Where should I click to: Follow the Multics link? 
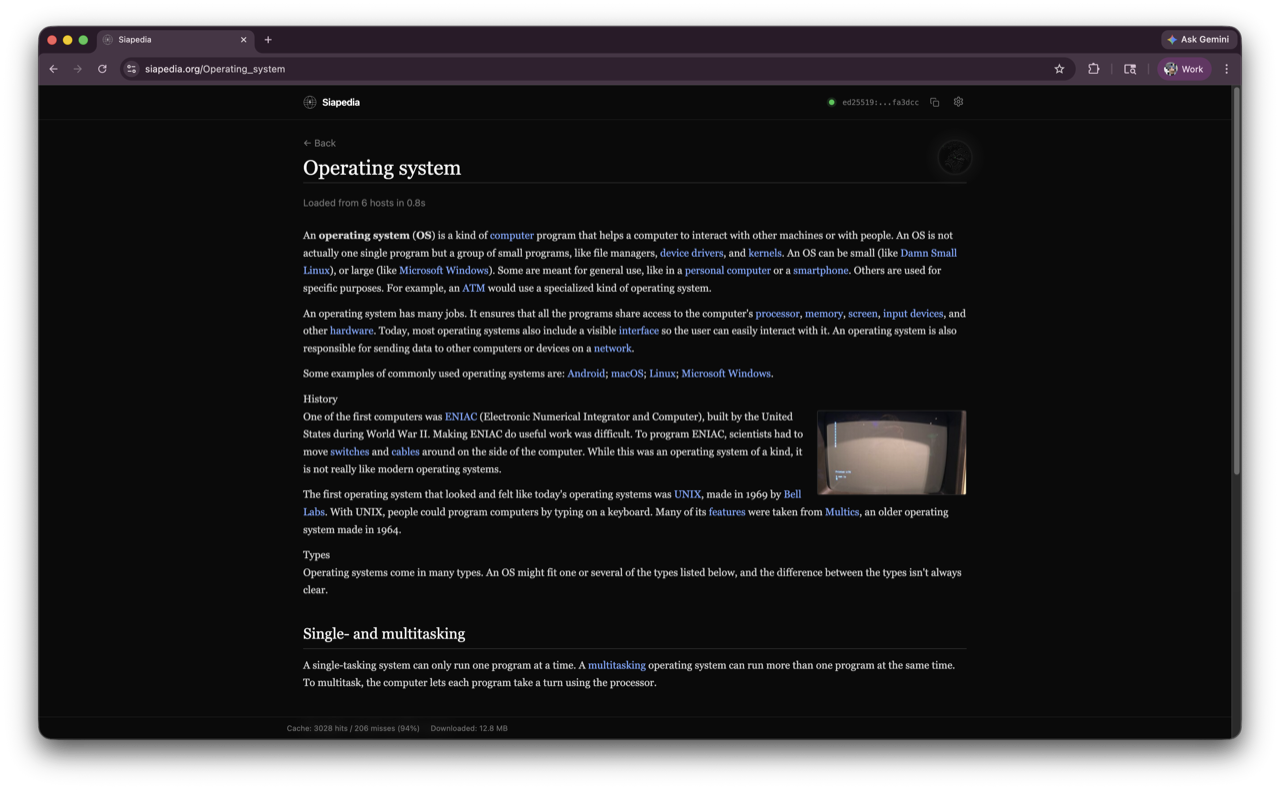click(842, 512)
